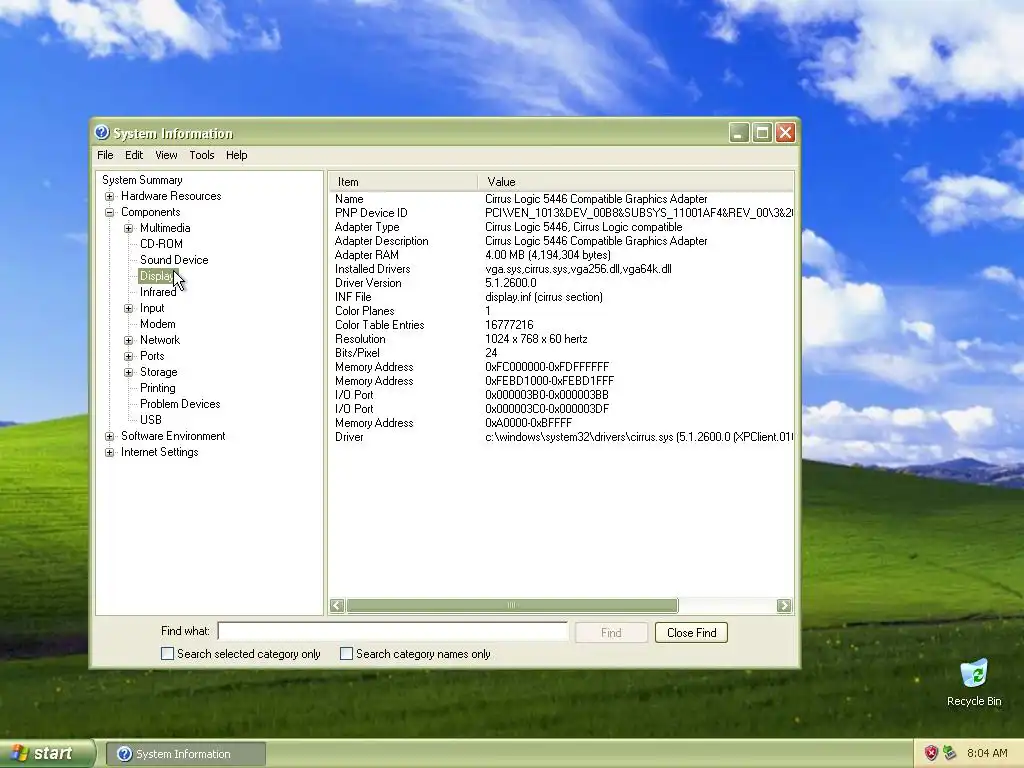The width and height of the screenshot is (1024, 768).
Task: Enable Search selected category only checkbox
Action: [x=167, y=654]
